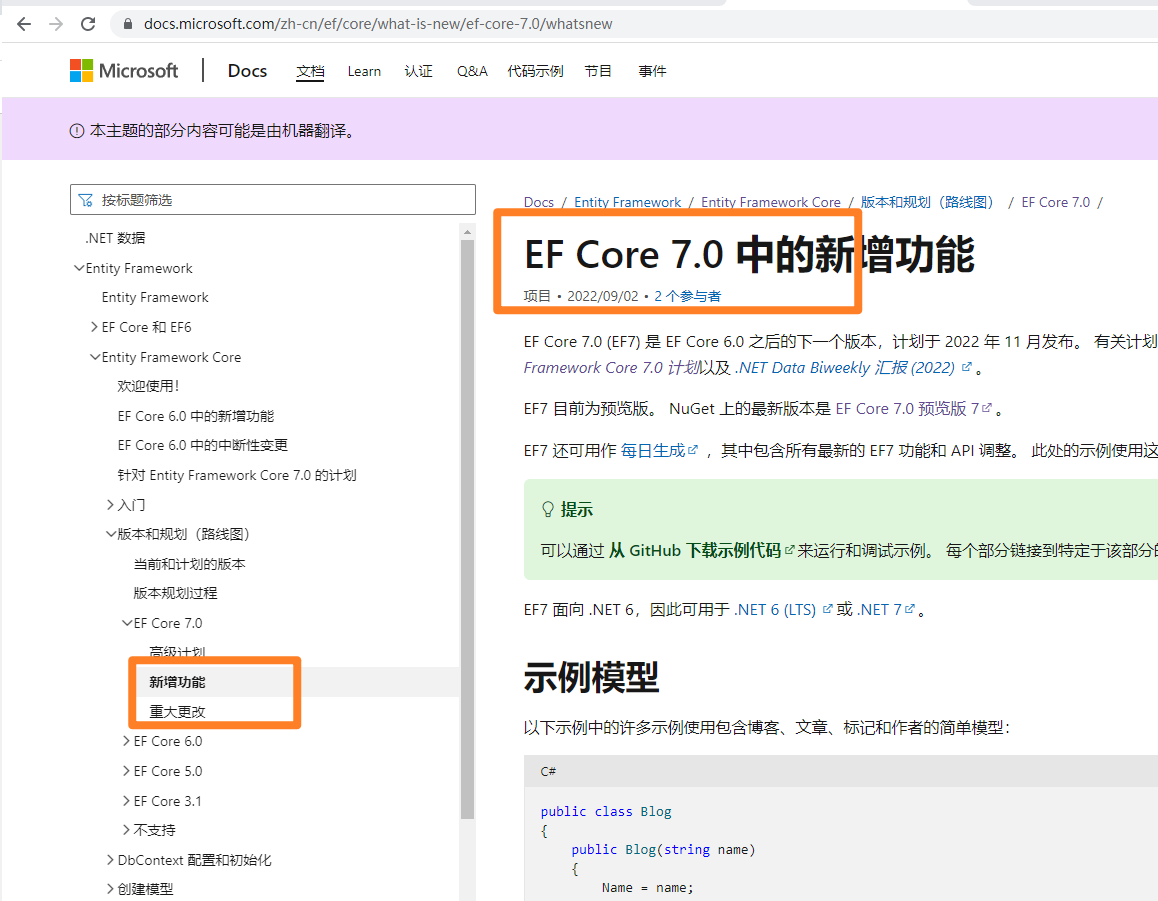Open the 认证 navigation item
The height and width of the screenshot is (901, 1158).
tap(419, 72)
